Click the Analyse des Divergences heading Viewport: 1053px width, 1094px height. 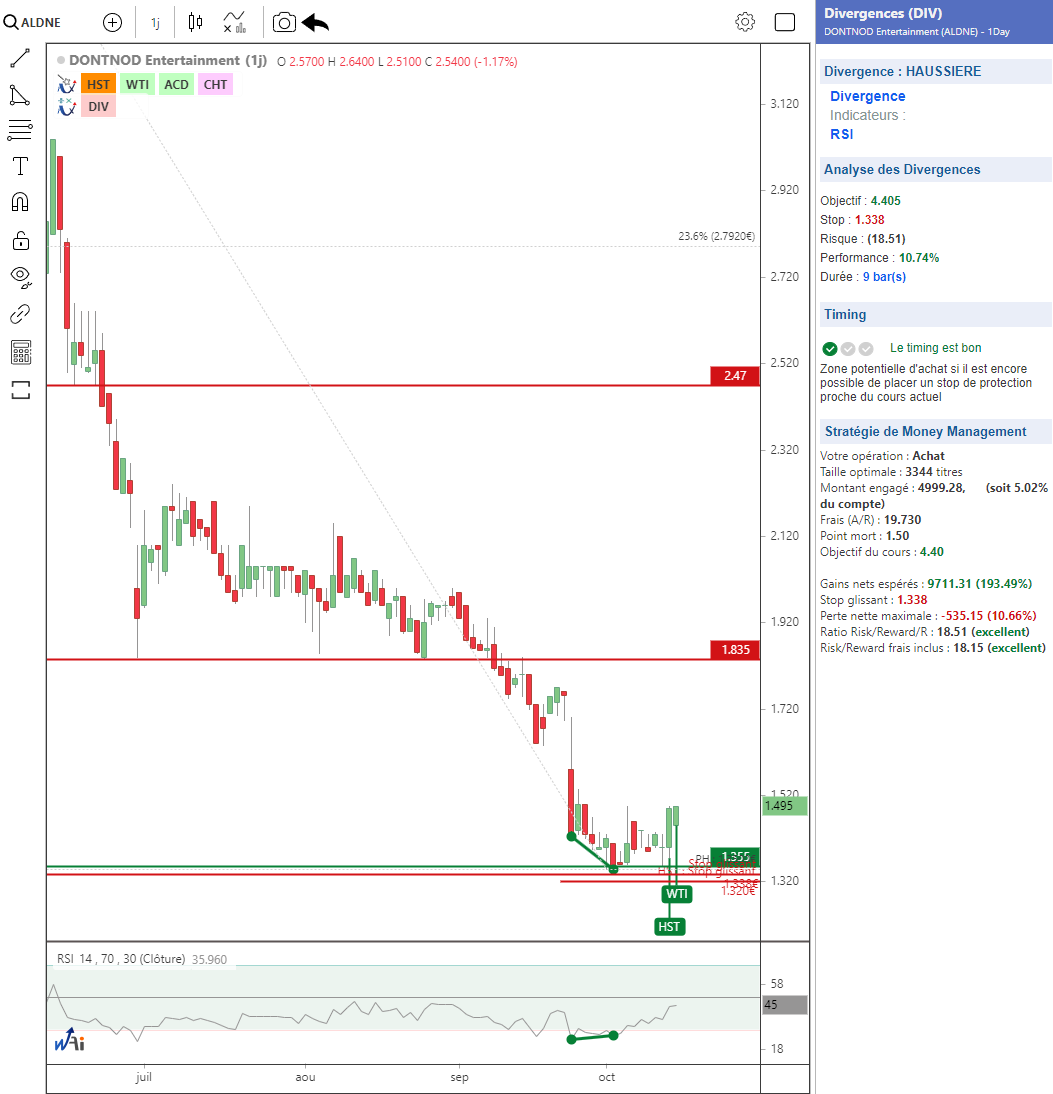tap(902, 170)
